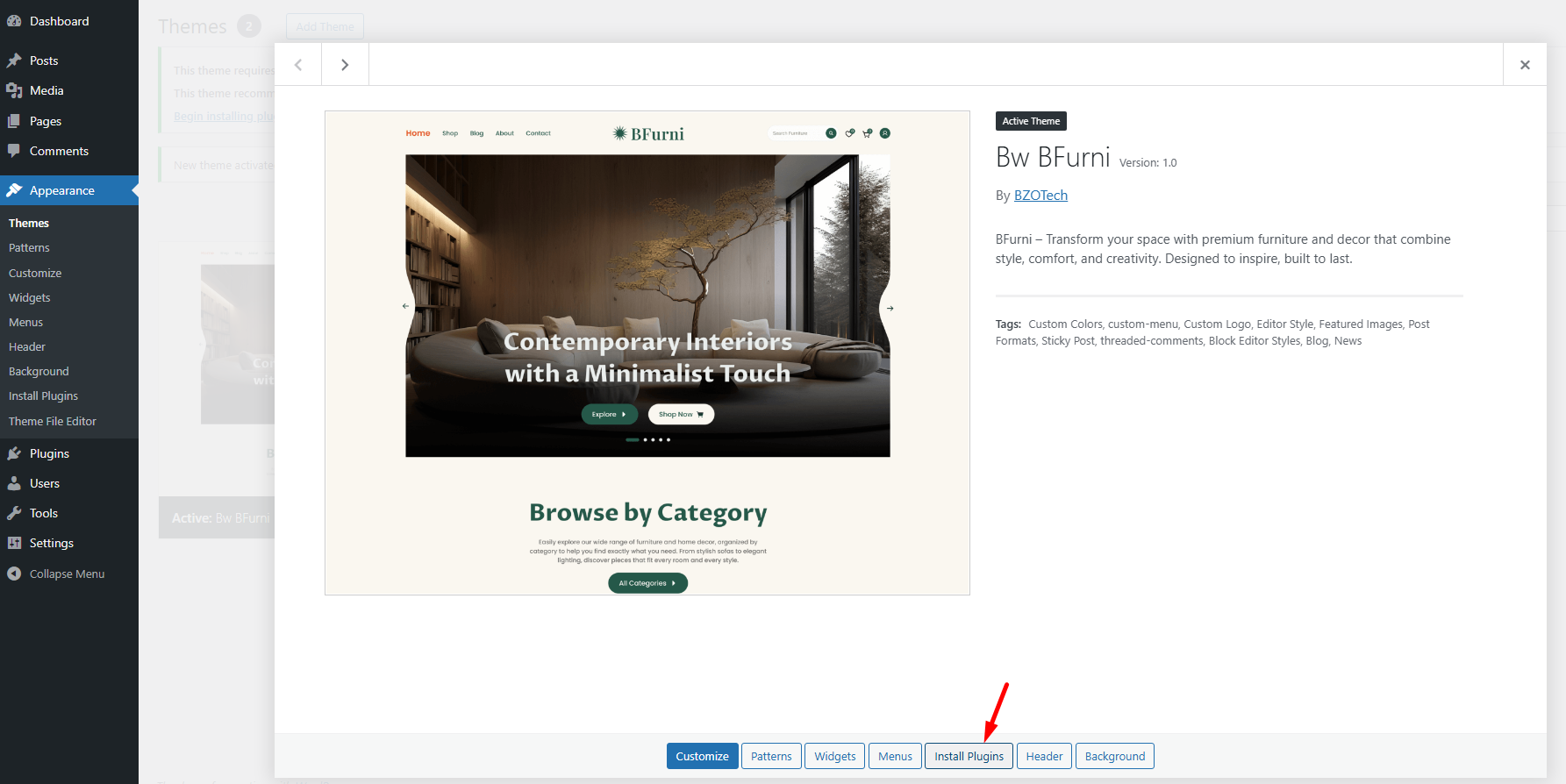Click the Tools wrench icon
This screenshot has height=784, width=1566.
click(14, 513)
